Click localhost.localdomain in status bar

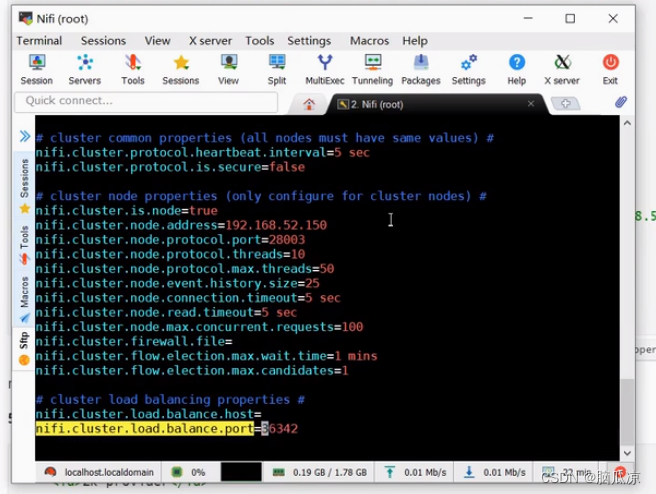click(x=109, y=472)
